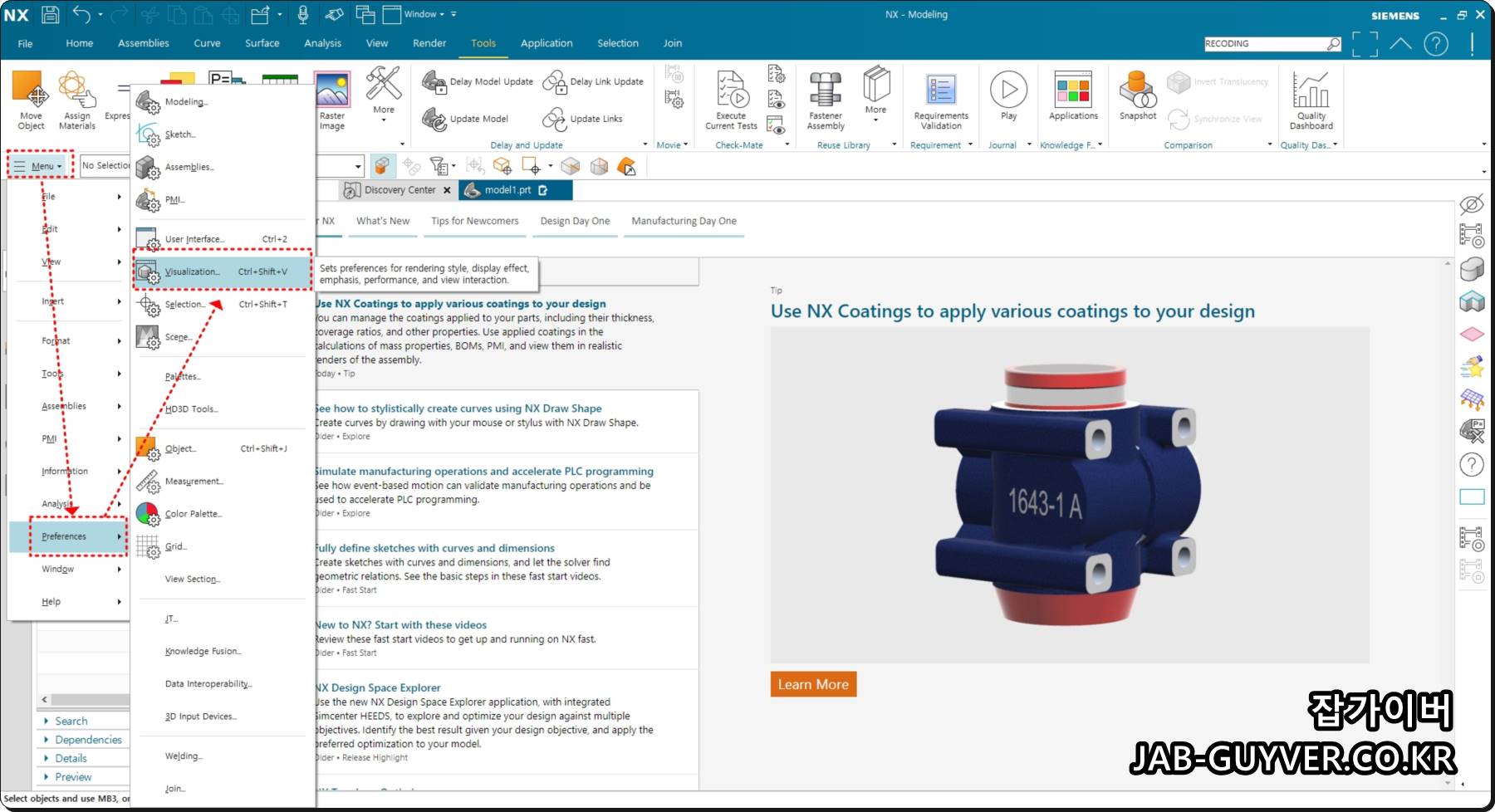Open the NX Draw Shape article link
Image resolution: width=1495 pixels, height=812 pixels.
pyautogui.click(x=458, y=408)
